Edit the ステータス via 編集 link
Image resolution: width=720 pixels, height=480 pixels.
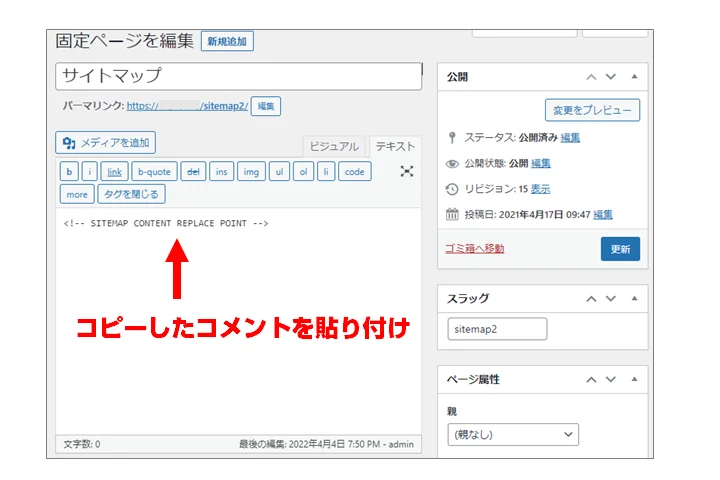tap(570, 137)
